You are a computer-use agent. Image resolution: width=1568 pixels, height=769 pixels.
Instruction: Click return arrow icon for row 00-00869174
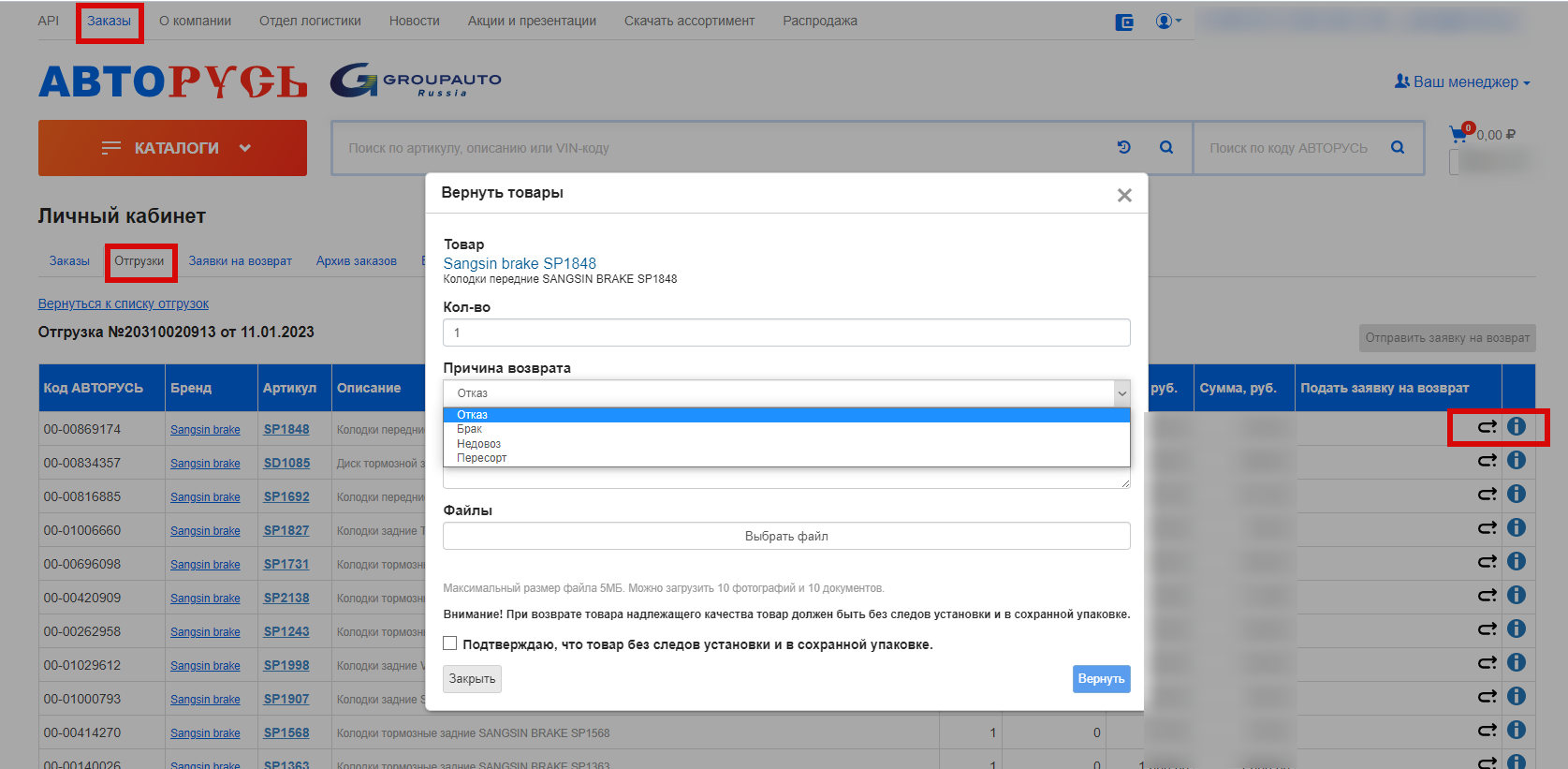click(x=1487, y=427)
